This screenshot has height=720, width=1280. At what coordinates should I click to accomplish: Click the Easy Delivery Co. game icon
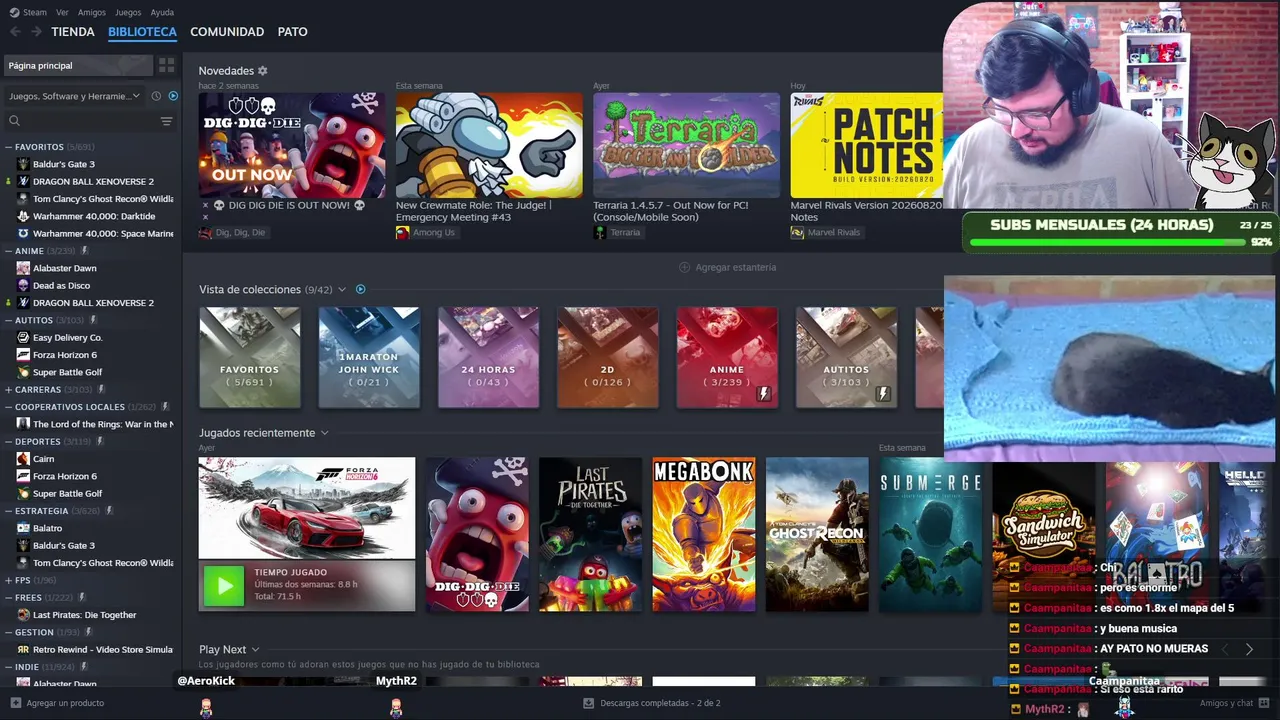(x=23, y=337)
